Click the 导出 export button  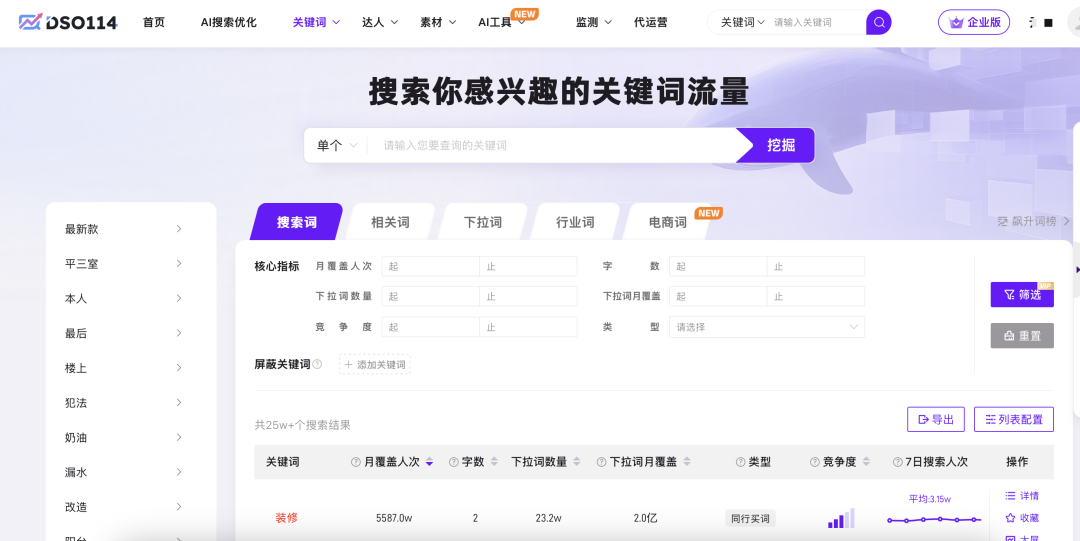[935, 419]
